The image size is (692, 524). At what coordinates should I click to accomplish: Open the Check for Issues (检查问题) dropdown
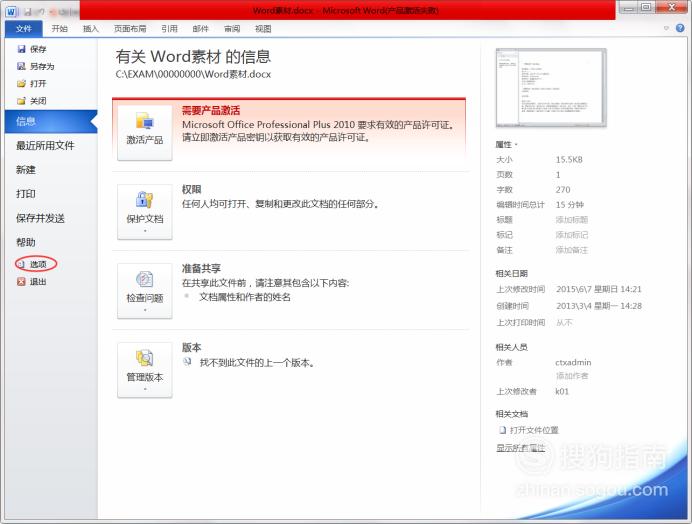point(145,291)
